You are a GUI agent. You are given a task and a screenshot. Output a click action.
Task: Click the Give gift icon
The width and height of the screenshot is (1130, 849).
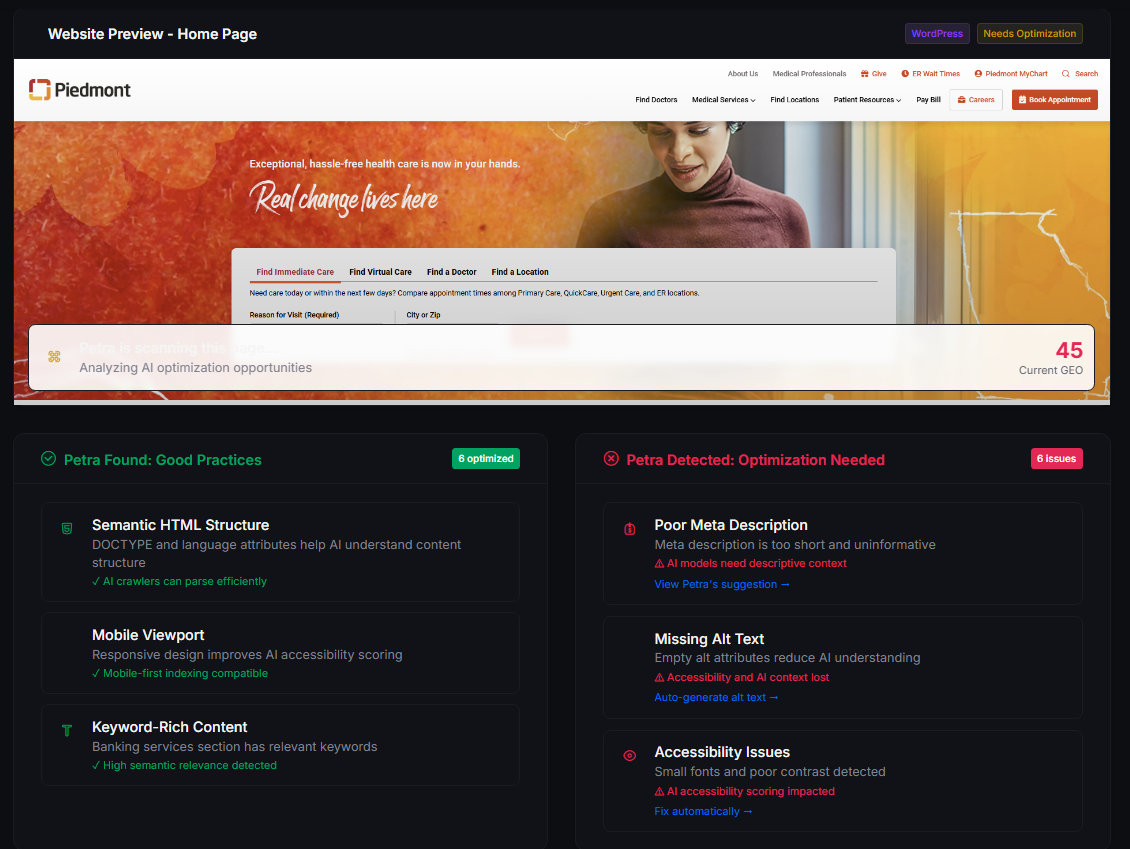point(865,74)
